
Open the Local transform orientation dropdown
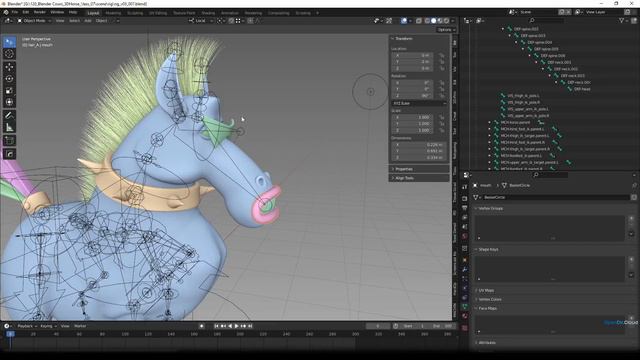pyautogui.click(x=201, y=21)
